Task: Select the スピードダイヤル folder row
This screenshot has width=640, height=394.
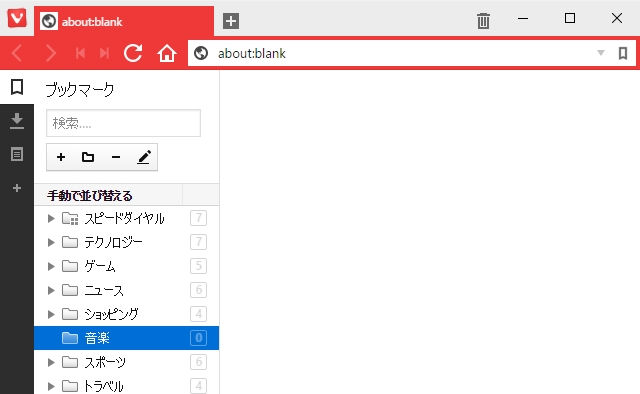Action: tap(127, 218)
